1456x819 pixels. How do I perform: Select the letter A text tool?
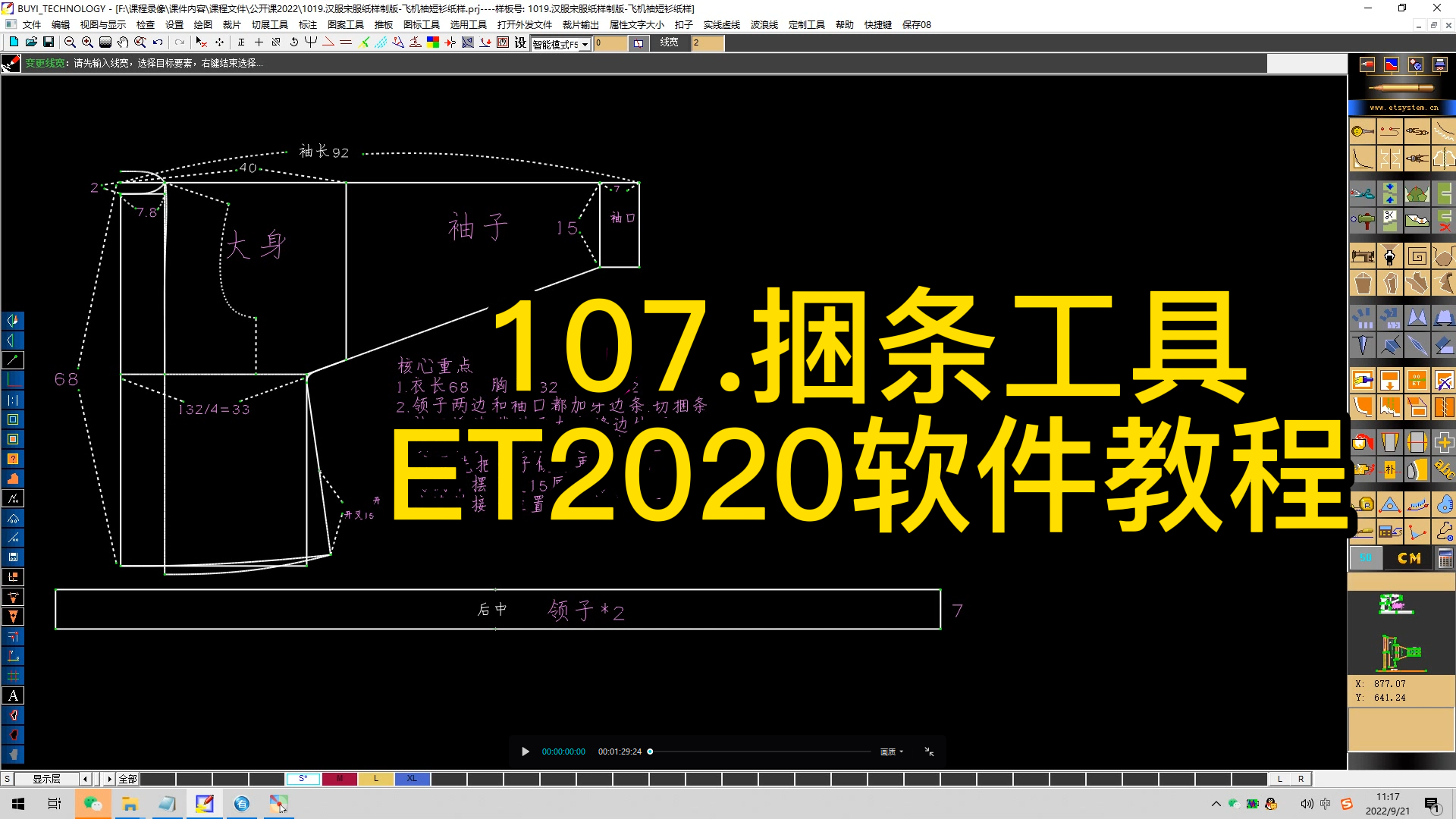(x=13, y=695)
